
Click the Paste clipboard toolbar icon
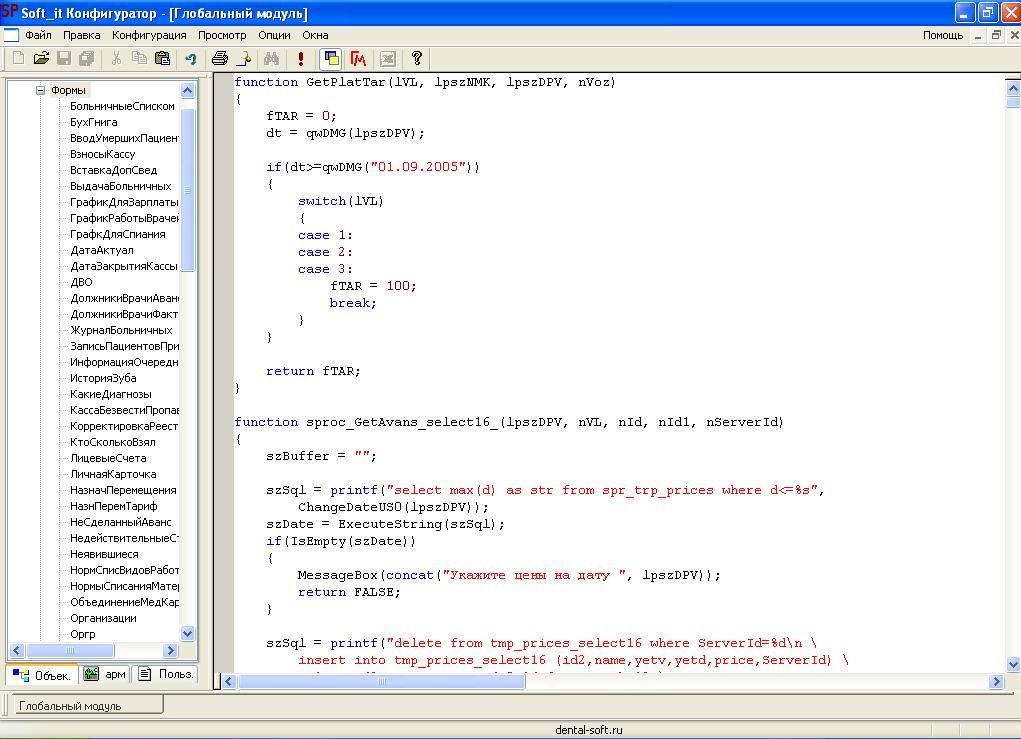click(162, 59)
